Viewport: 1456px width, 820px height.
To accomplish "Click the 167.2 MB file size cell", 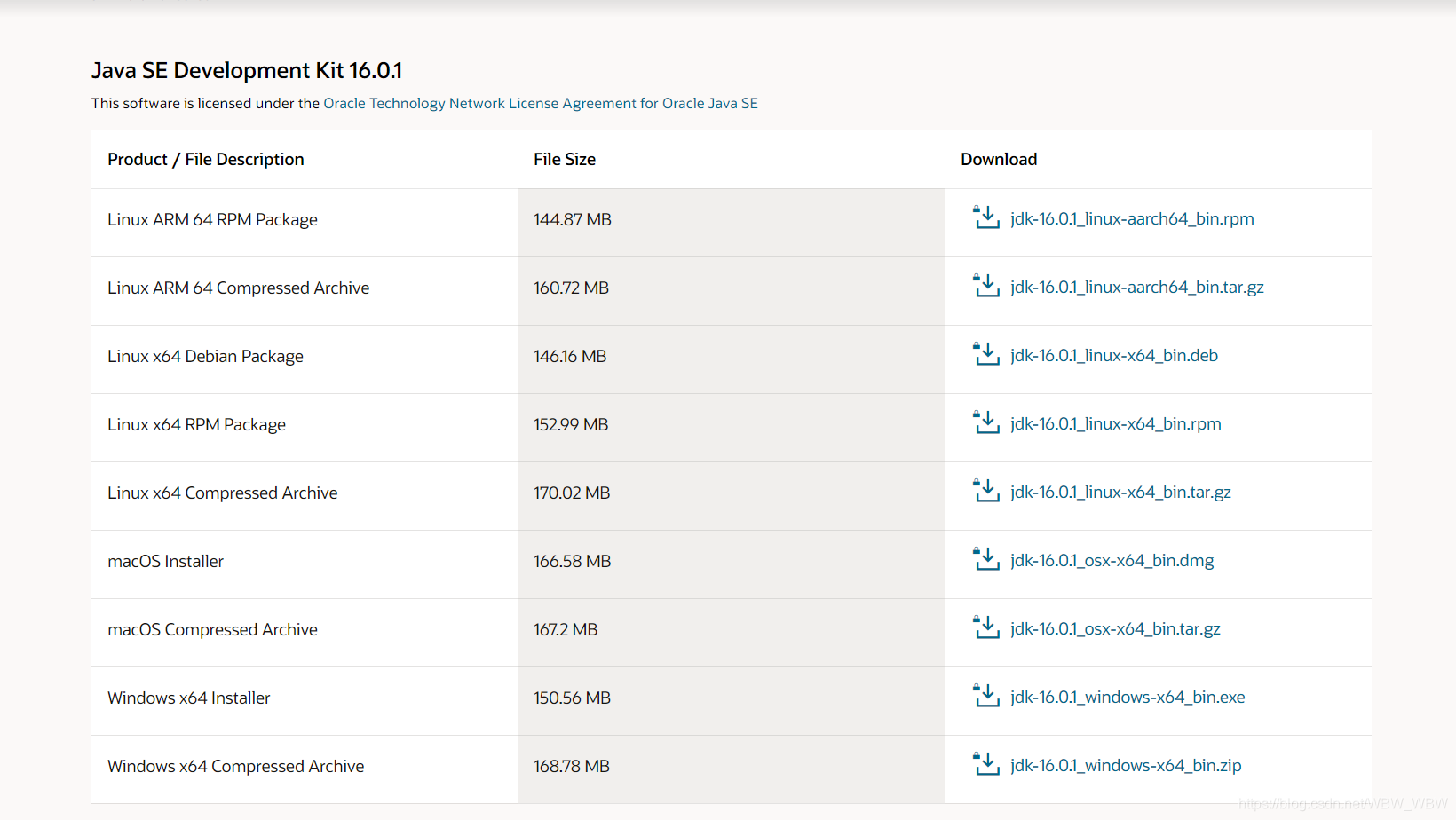I will point(731,633).
